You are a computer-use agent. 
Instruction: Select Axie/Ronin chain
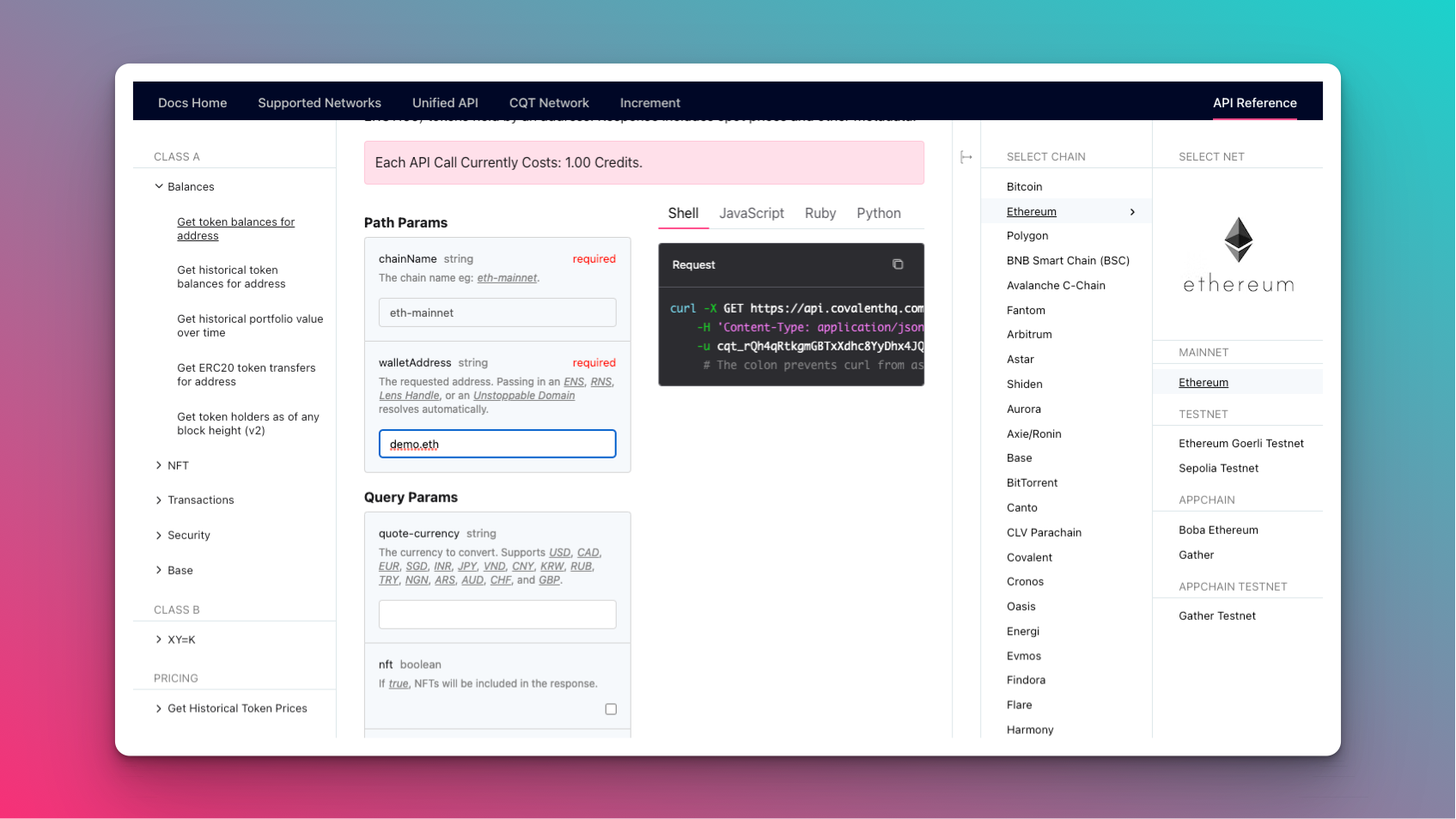[1034, 434]
